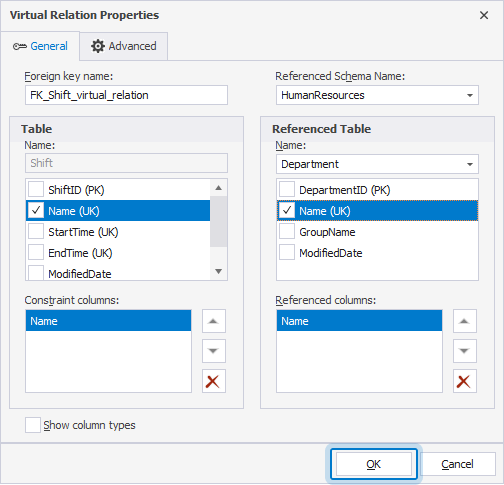Click the DepartmentID (PK) row label

[x=345, y=190]
